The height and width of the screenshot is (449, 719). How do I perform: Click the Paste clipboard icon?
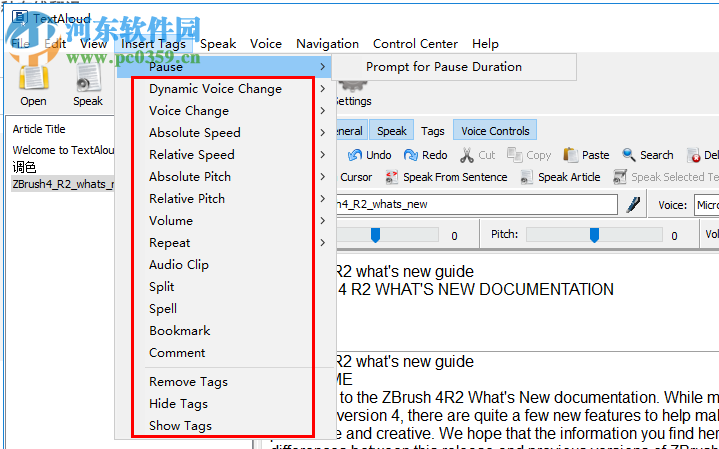[570, 155]
